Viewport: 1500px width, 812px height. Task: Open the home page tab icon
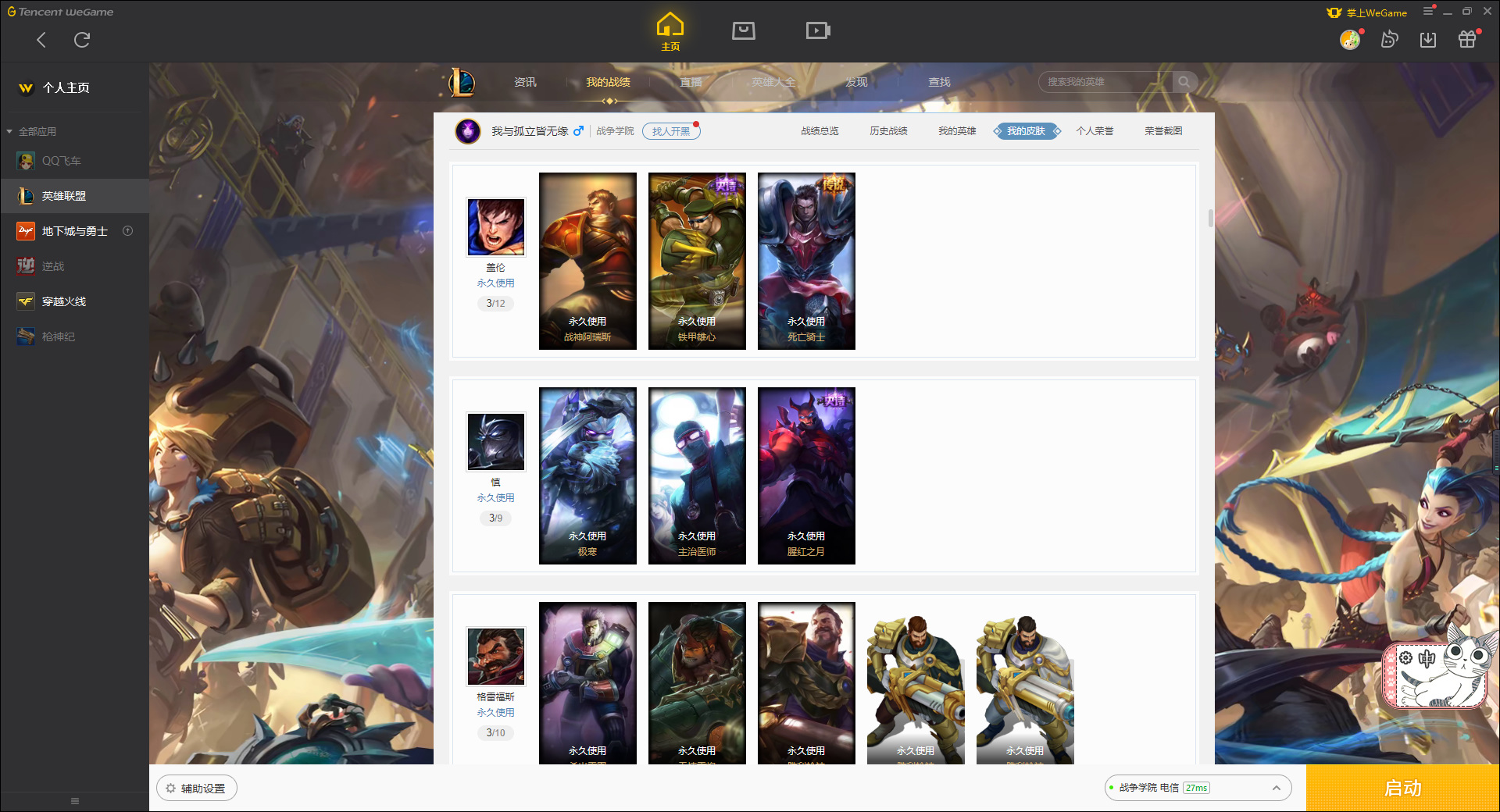click(x=670, y=31)
